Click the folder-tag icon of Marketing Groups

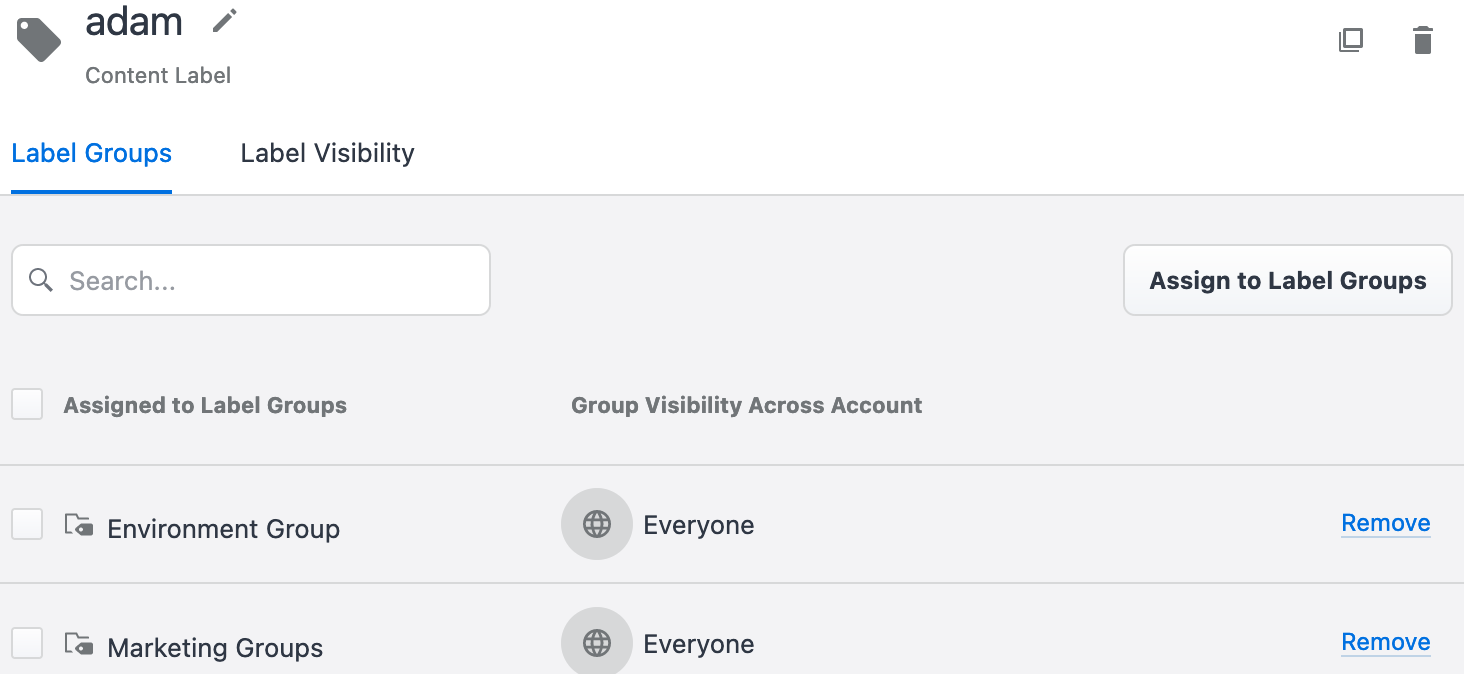tap(79, 644)
